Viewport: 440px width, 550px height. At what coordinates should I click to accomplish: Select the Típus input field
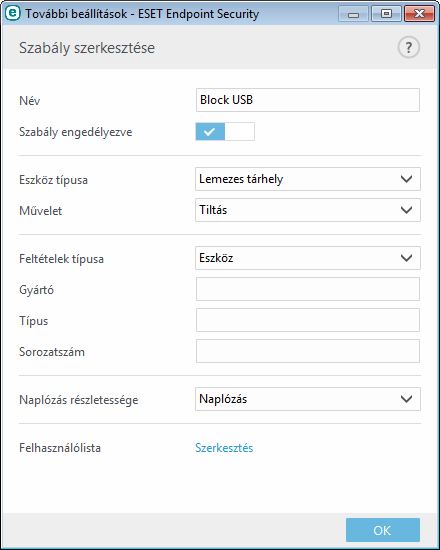pos(308,320)
